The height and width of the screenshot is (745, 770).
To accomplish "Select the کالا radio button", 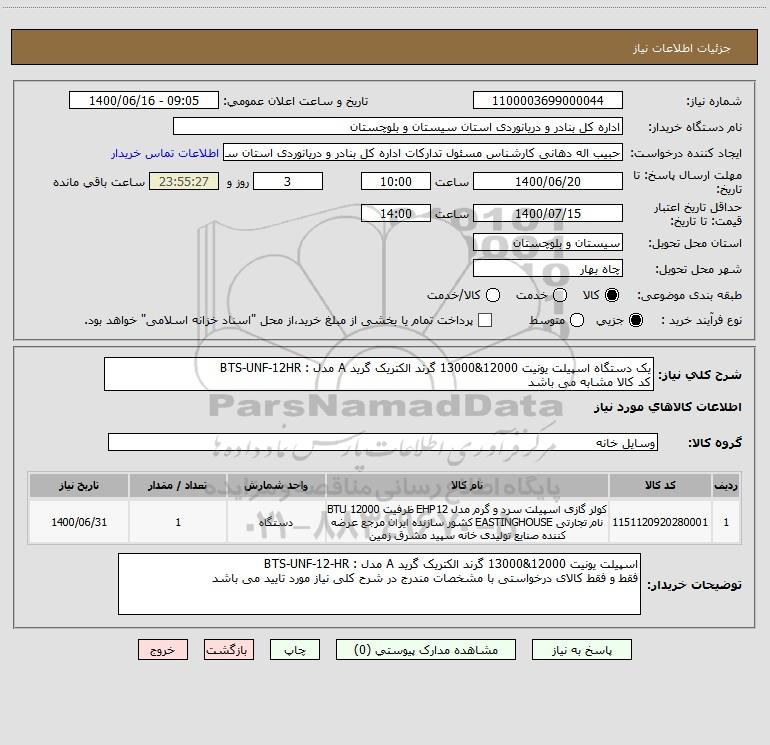I will (x=612, y=295).
